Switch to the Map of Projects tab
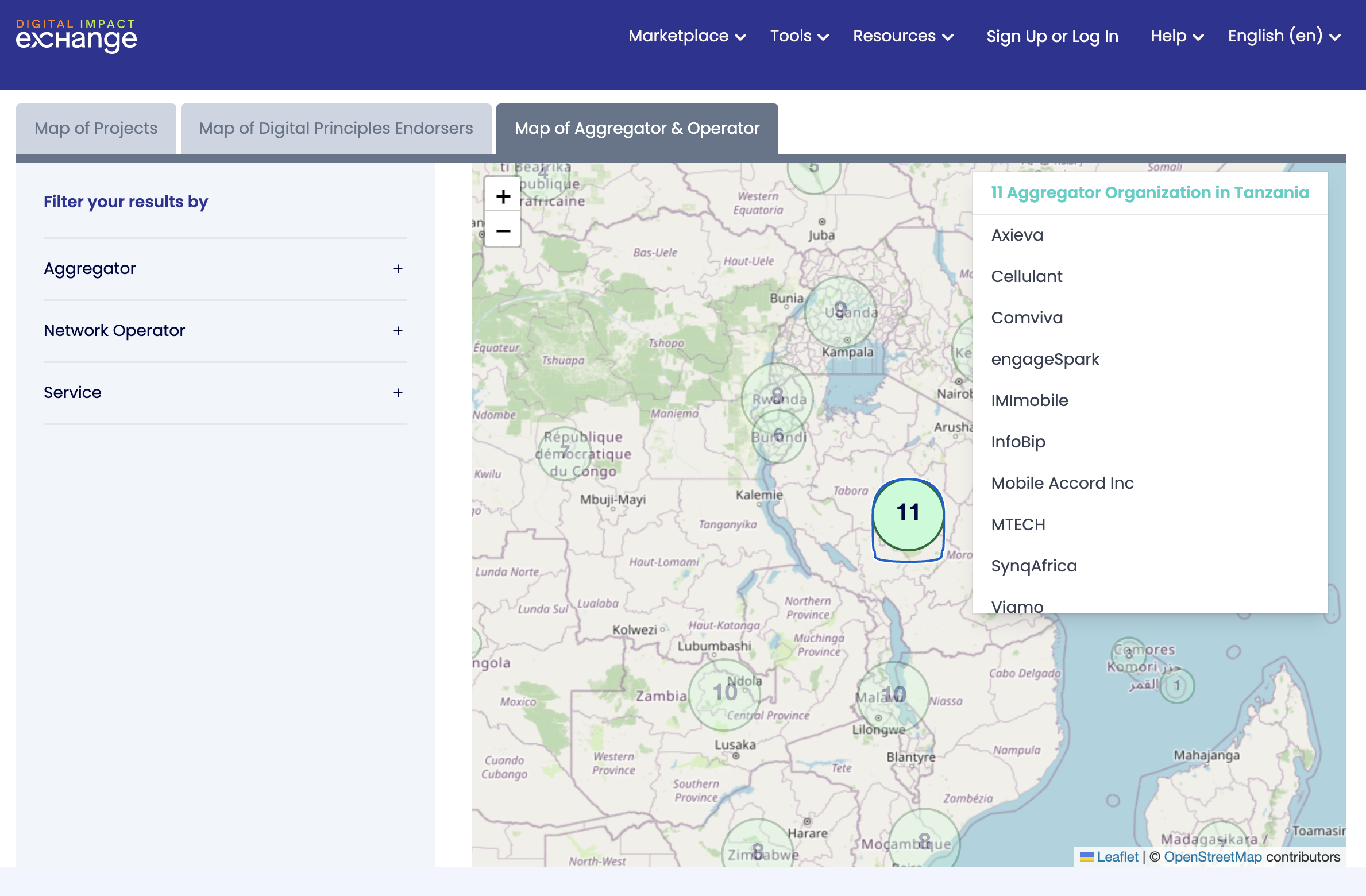Viewport: 1366px width, 896px height. [96, 128]
